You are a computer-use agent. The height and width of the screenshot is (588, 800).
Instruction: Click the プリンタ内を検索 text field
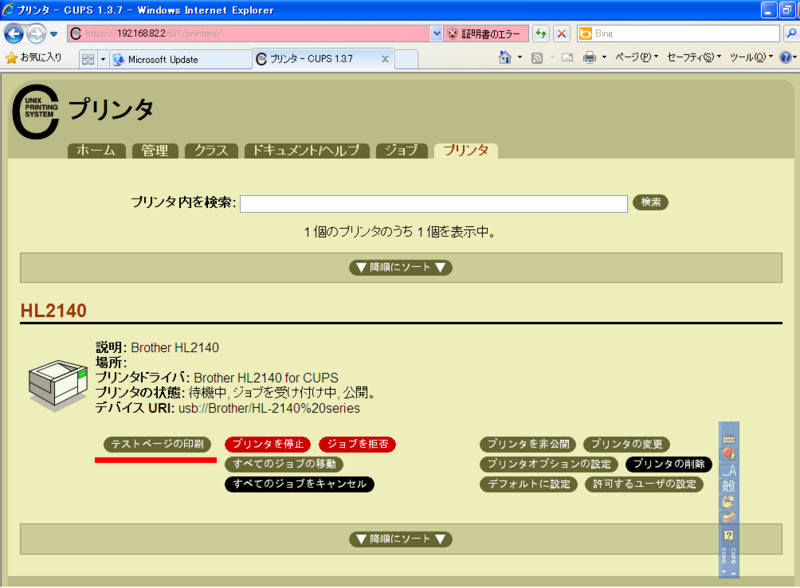click(434, 204)
